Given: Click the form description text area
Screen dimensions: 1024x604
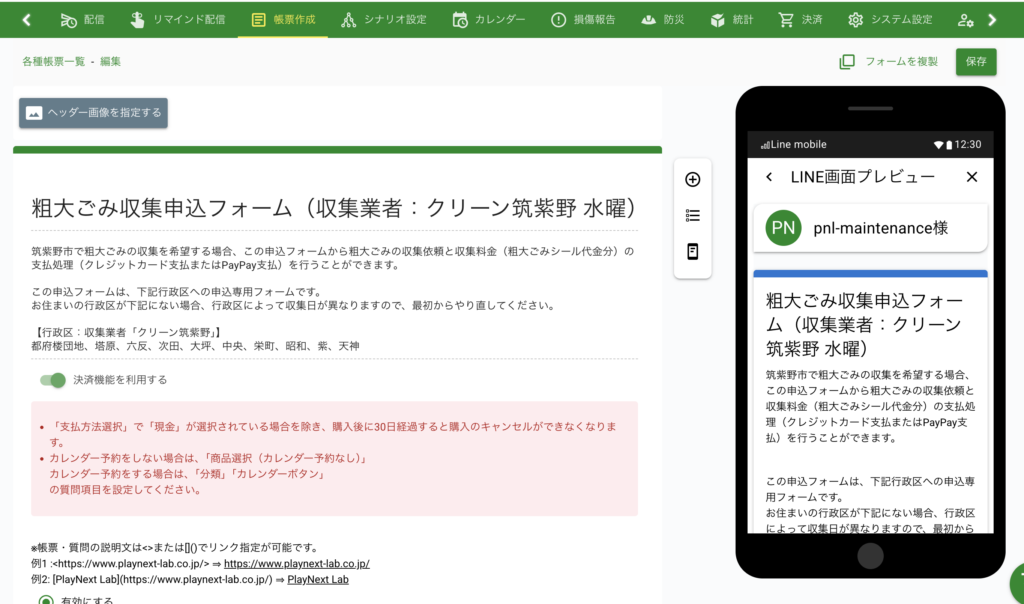Looking at the screenshot, I should [334, 298].
